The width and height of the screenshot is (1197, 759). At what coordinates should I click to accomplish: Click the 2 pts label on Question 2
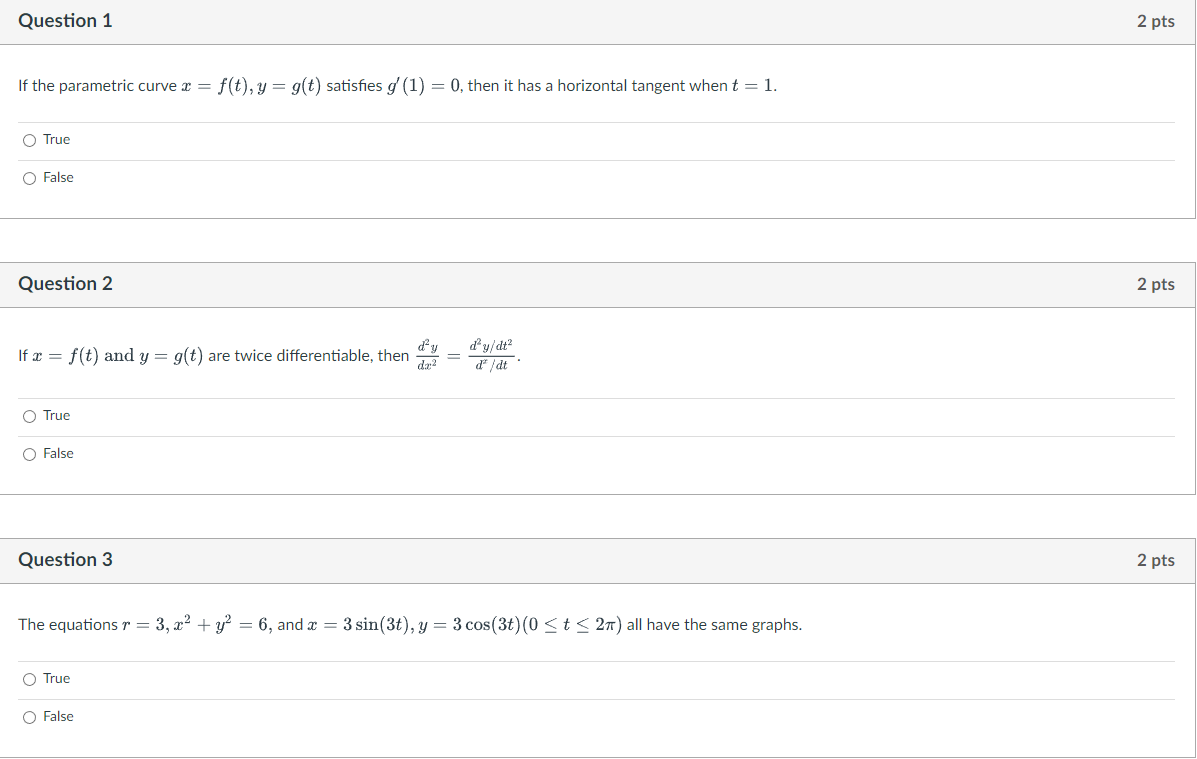click(1156, 283)
